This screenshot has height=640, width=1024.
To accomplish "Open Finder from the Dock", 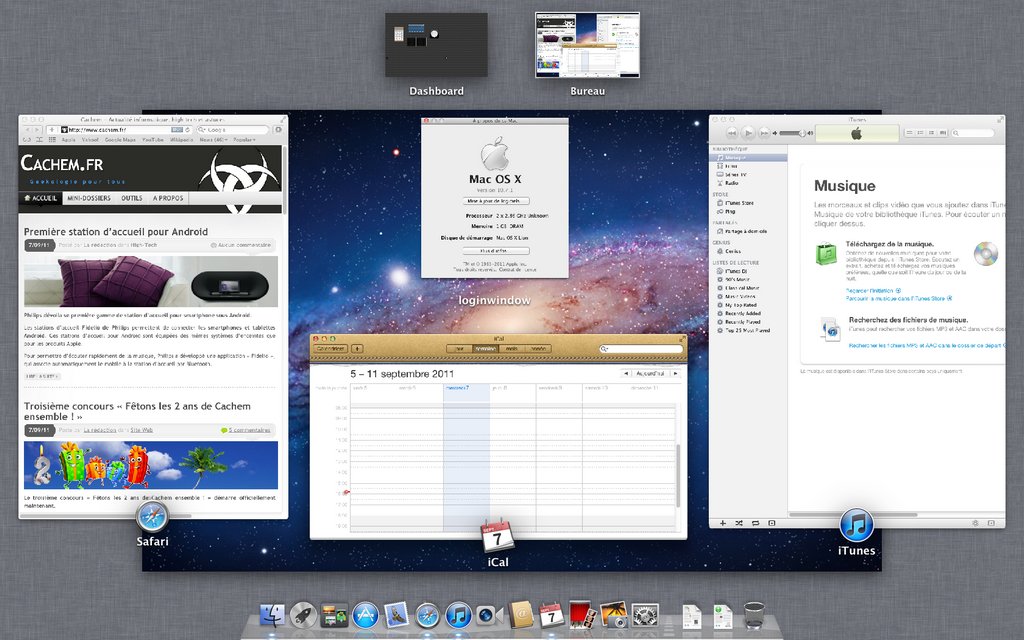I will click(x=272, y=615).
